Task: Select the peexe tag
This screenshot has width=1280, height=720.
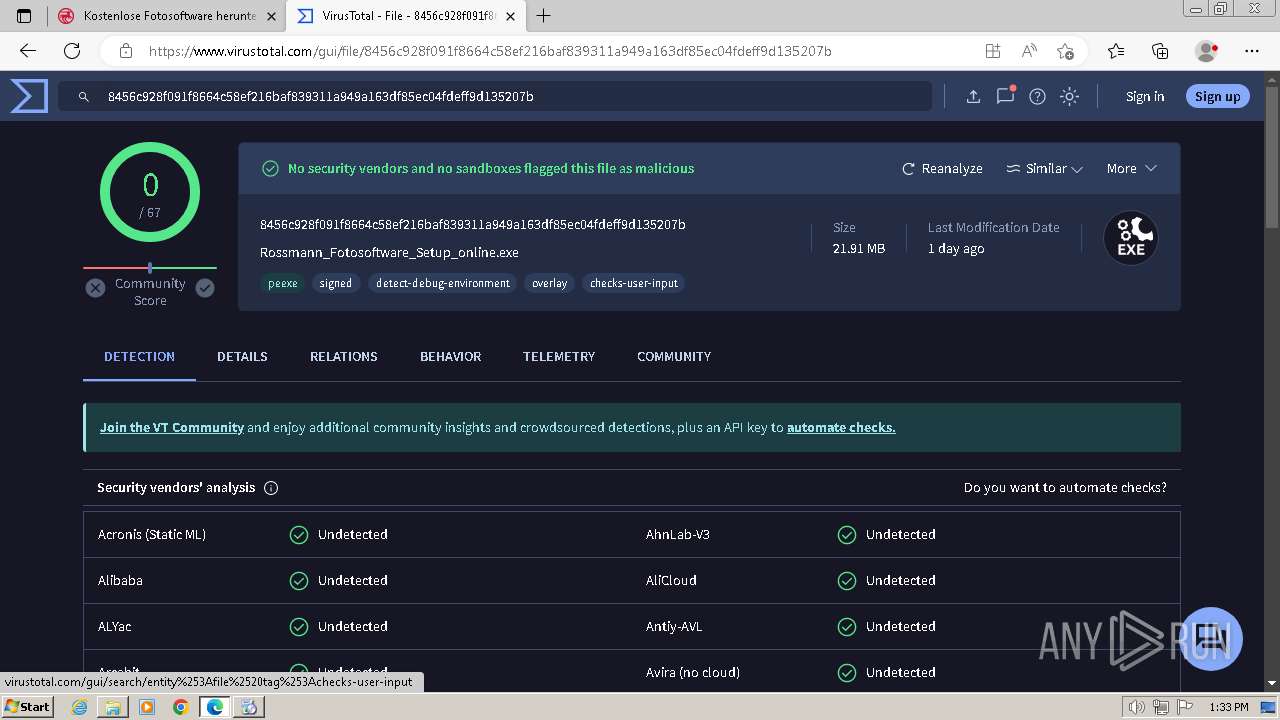Action: 283,283
